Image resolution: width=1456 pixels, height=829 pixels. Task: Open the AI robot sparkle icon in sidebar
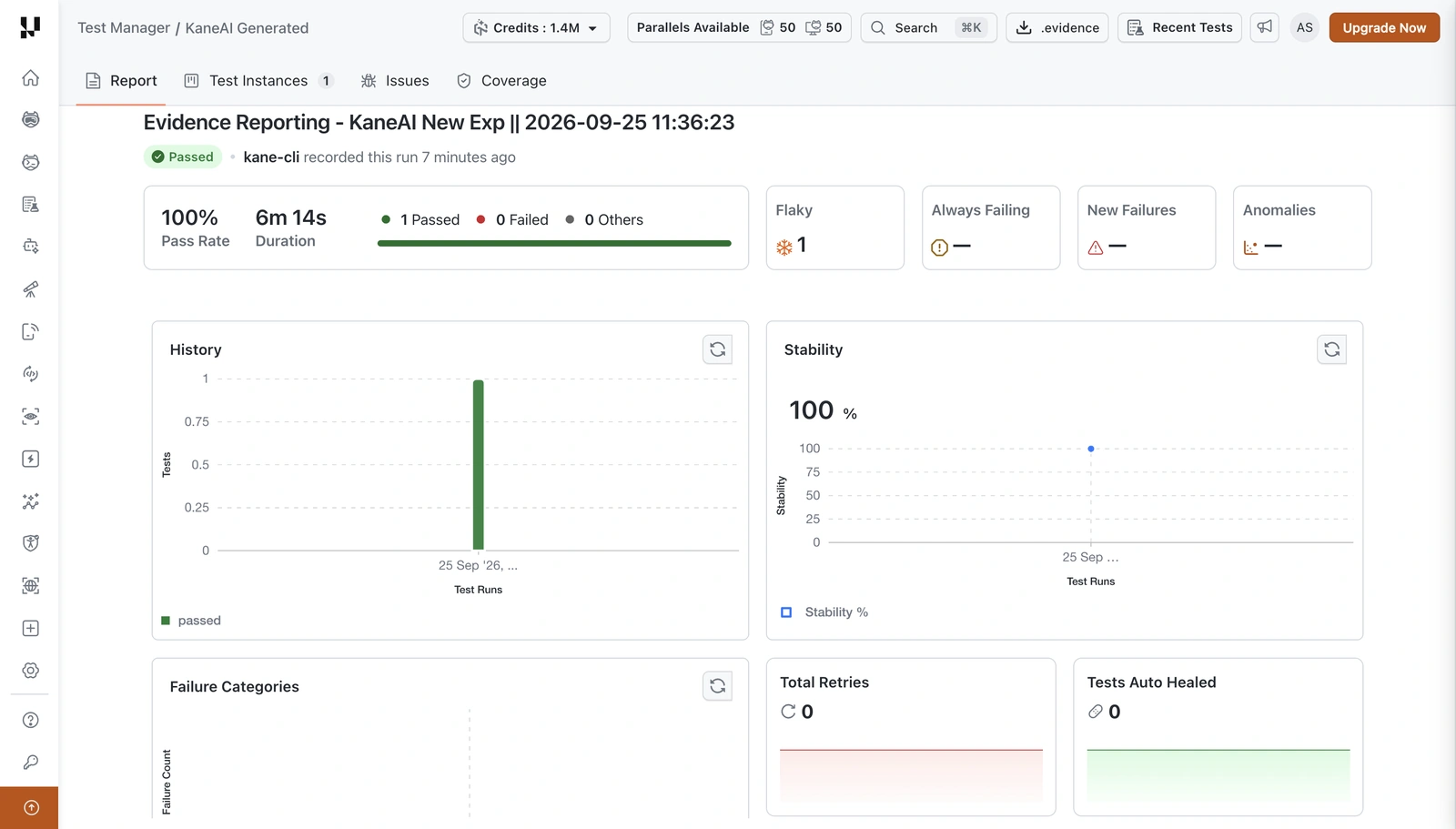pos(30,247)
